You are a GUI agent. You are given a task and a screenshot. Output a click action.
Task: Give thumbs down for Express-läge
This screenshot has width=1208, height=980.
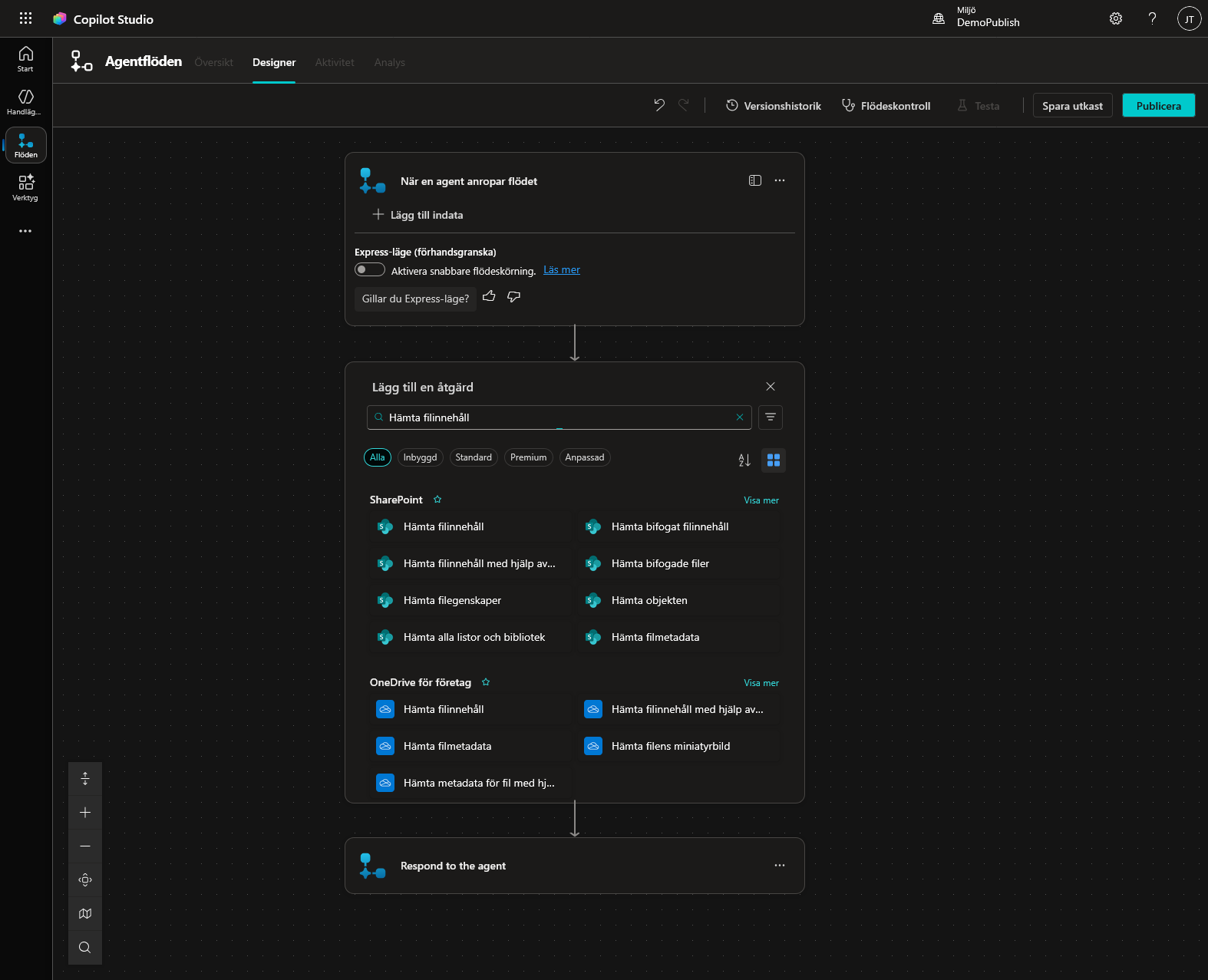click(x=514, y=297)
